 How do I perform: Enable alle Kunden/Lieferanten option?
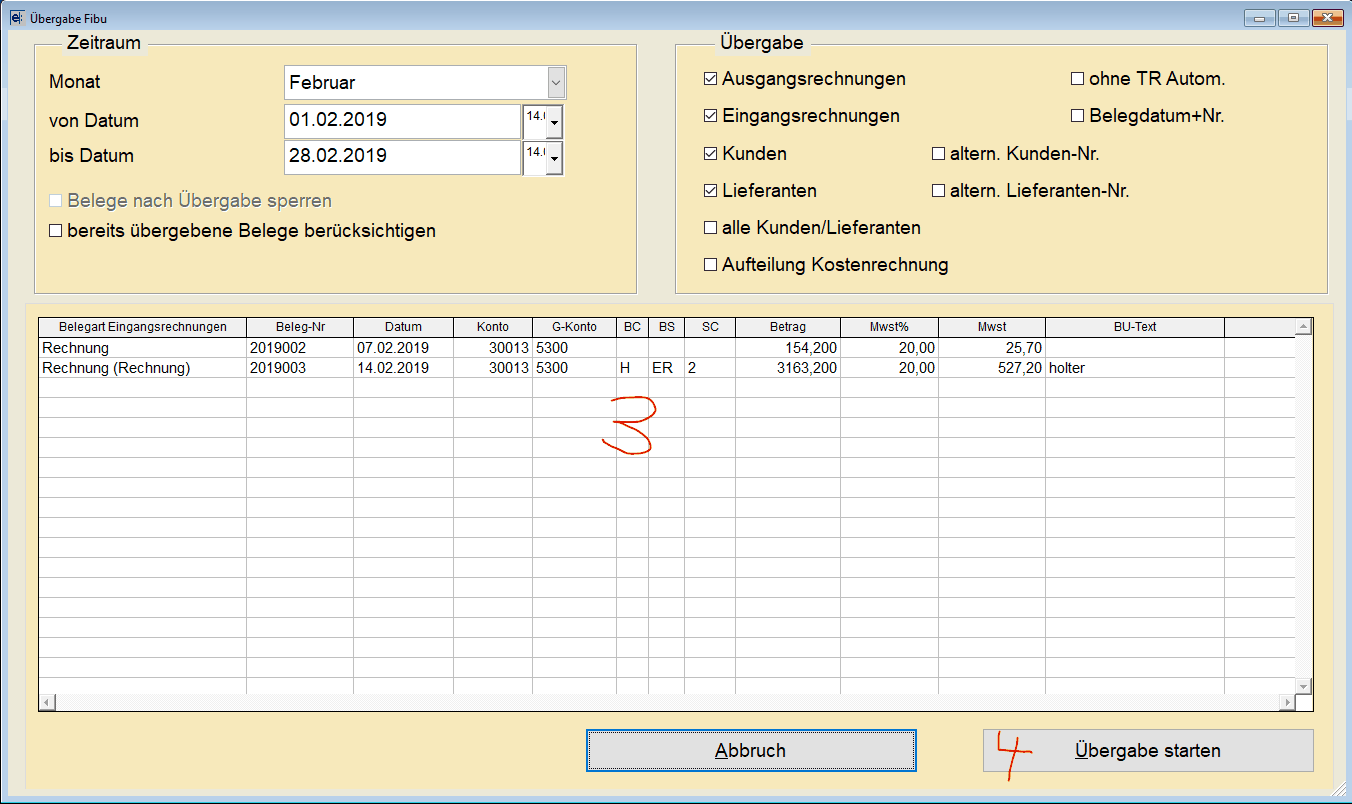tap(711, 228)
